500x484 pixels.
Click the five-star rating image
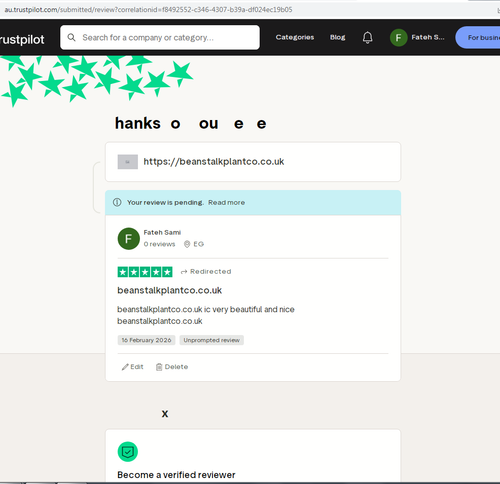point(145,272)
